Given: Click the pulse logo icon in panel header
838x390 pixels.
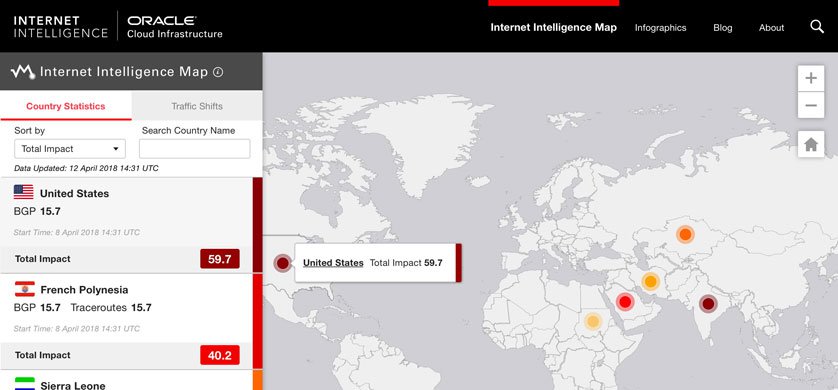Looking at the screenshot, I should coord(22,72).
